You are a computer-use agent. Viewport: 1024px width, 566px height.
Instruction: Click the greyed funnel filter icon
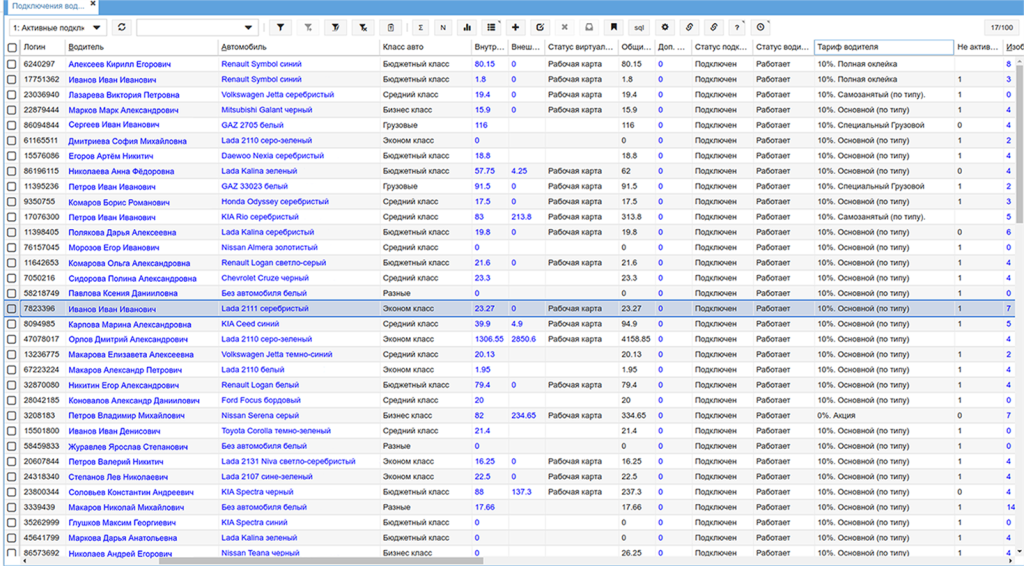[308, 27]
